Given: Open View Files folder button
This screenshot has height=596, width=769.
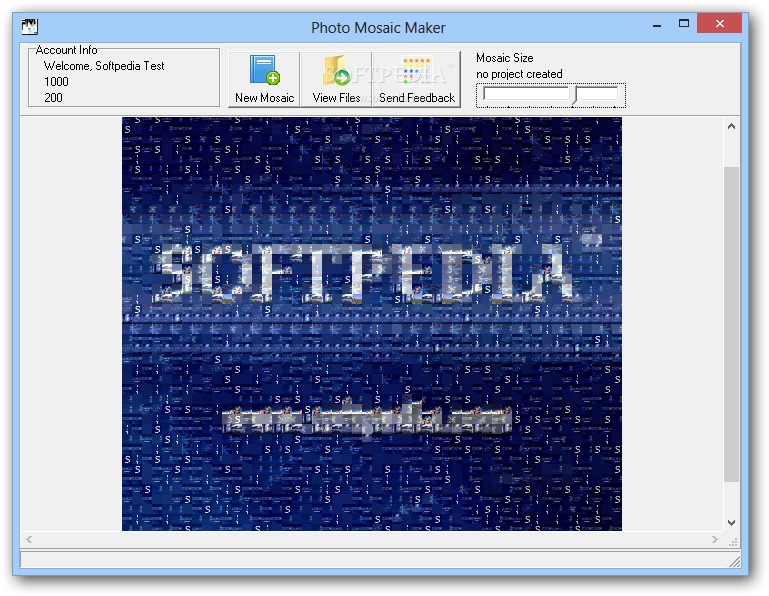Looking at the screenshot, I should [336, 79].
